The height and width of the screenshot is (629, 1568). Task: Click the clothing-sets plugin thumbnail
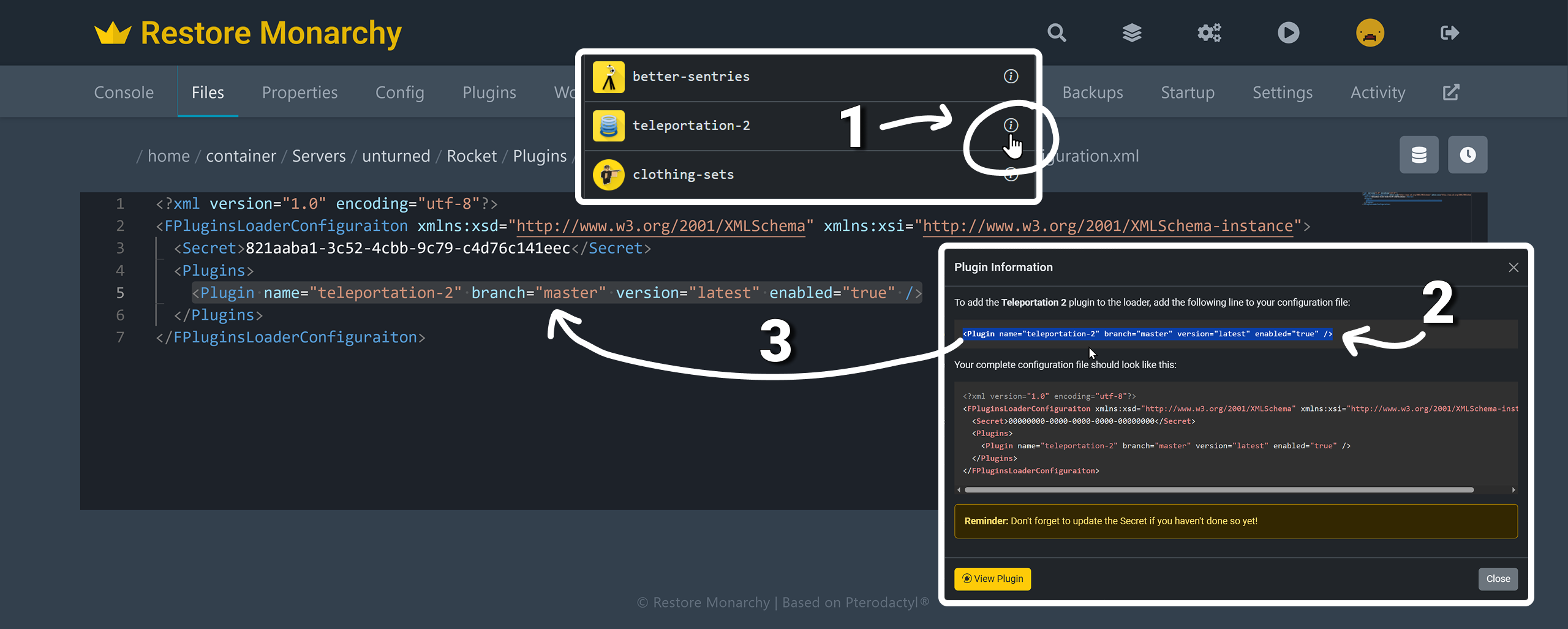(x=608, y=175)
